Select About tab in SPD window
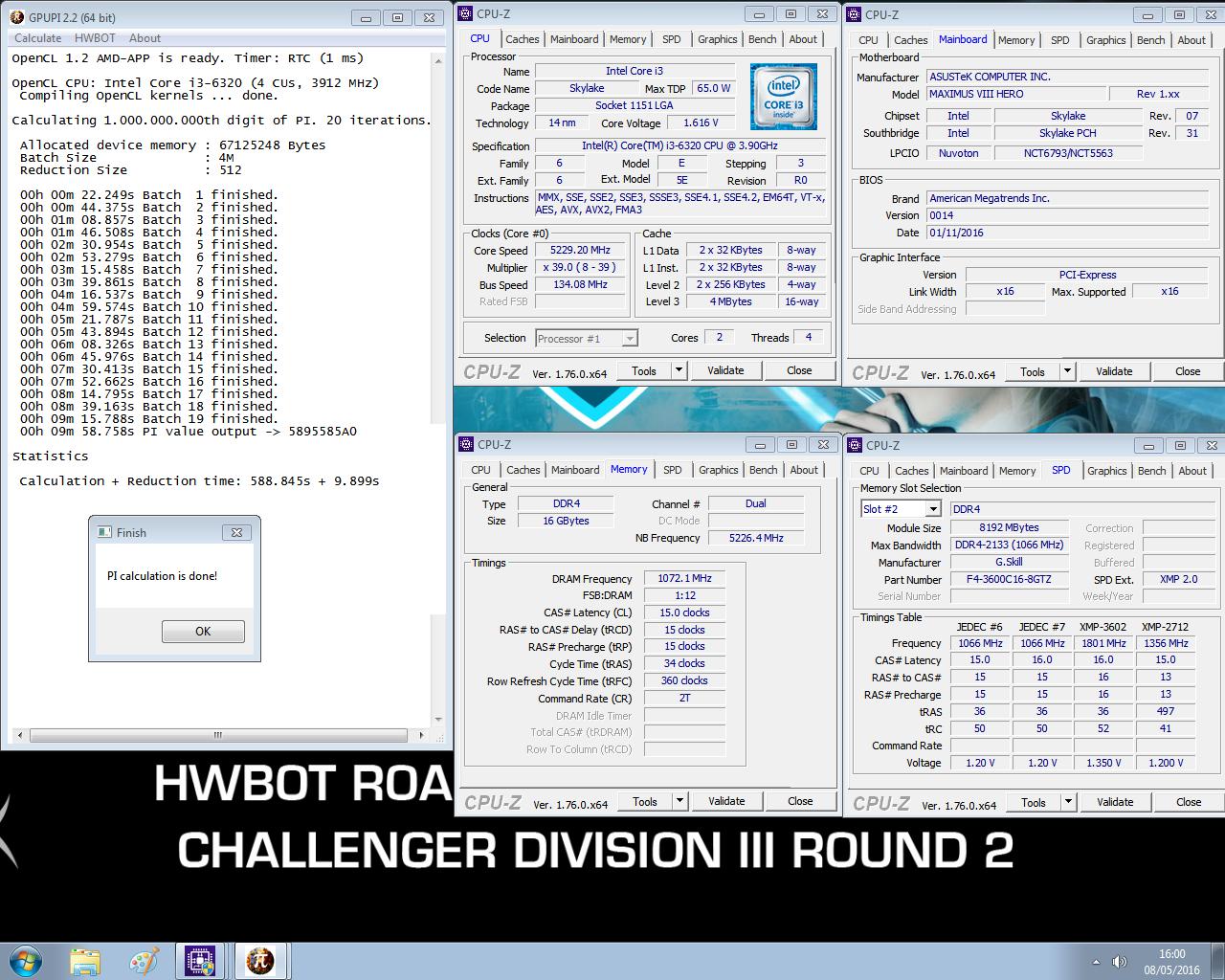1225x980 pixels. click(x=1192, y=471)
